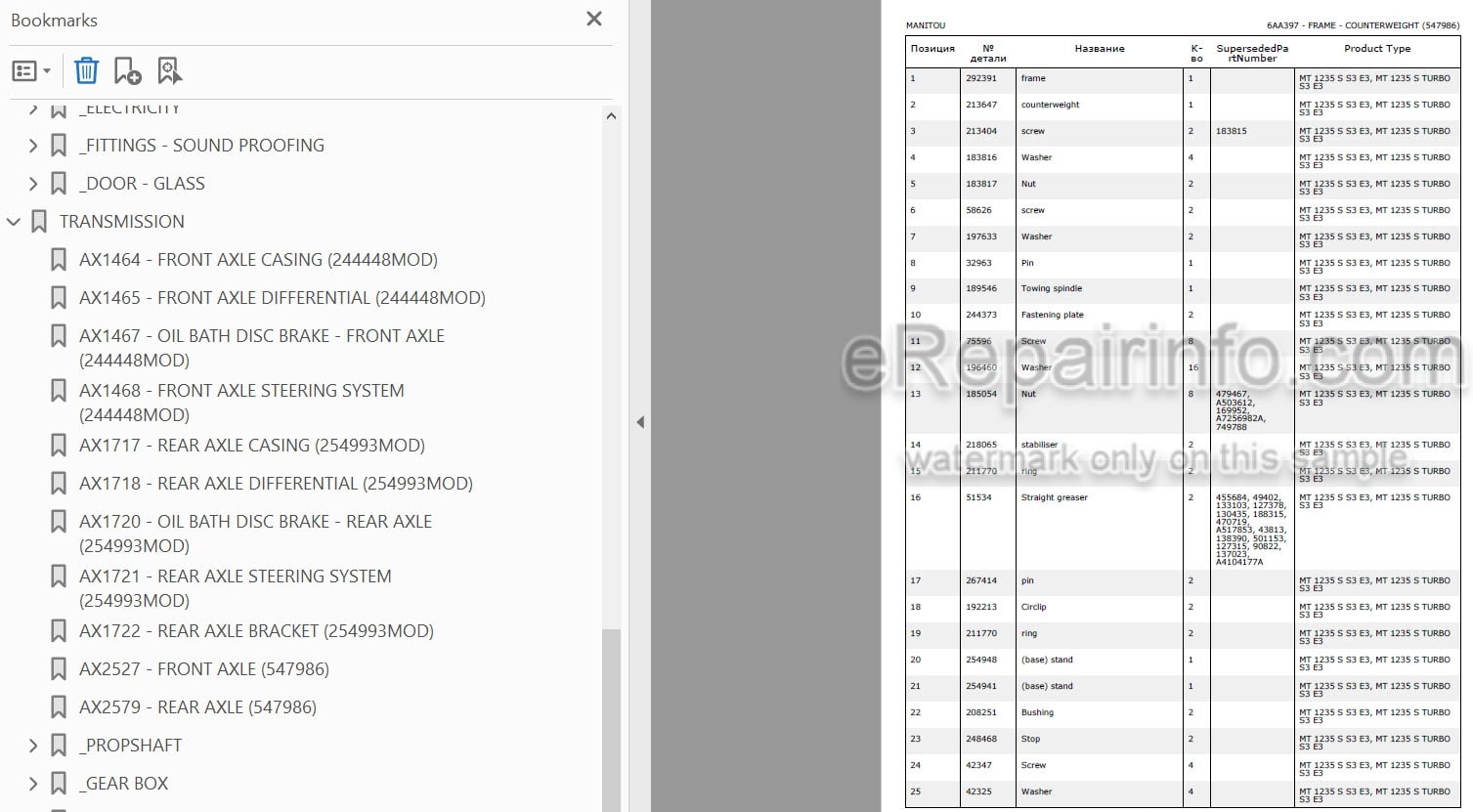
Task: Click part number 267414 pin row
Action: pos(981,580)
